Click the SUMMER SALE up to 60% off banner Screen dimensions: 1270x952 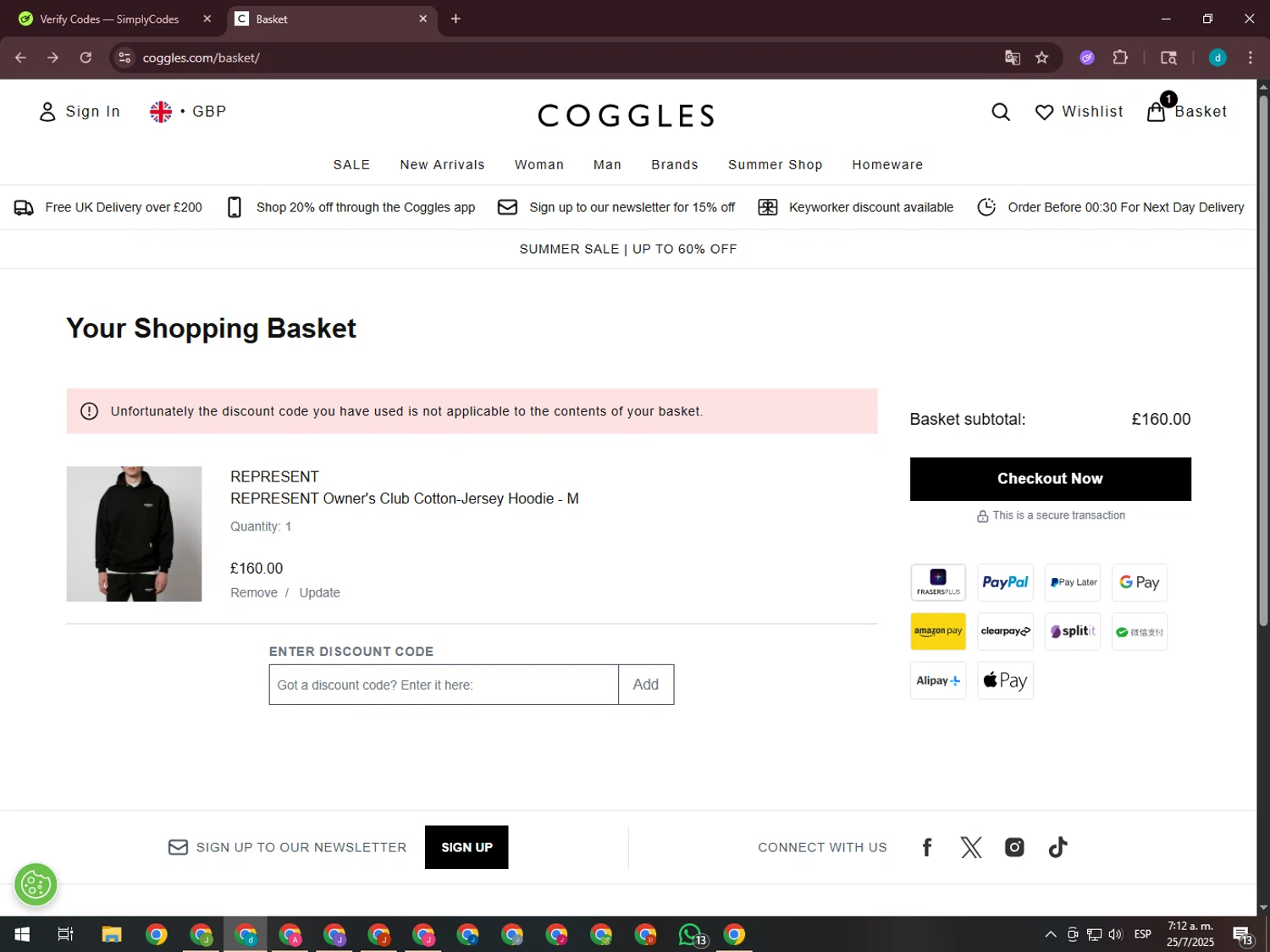[x=628, y=249]
